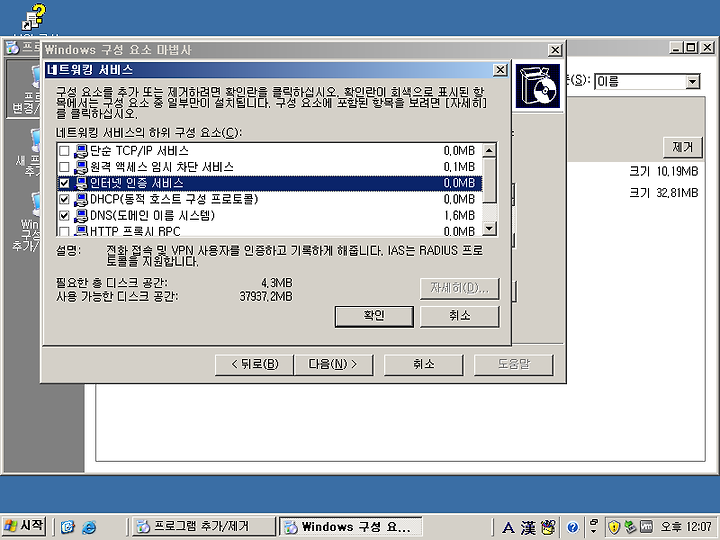
Task: Proceed with the 다음(N) button
Action: click(x=333, y=365)
